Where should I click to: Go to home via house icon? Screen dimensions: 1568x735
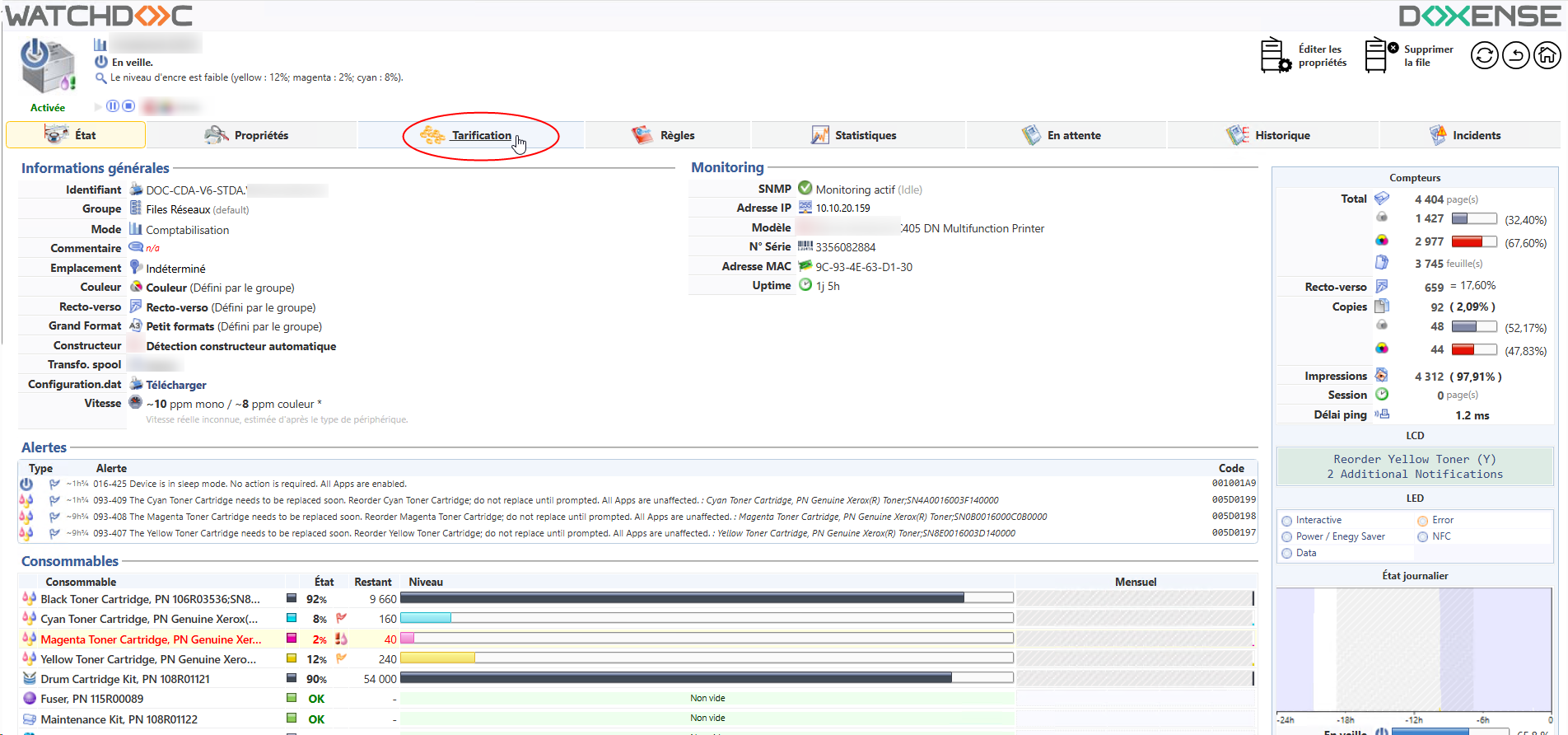(x=1547, y=55)
